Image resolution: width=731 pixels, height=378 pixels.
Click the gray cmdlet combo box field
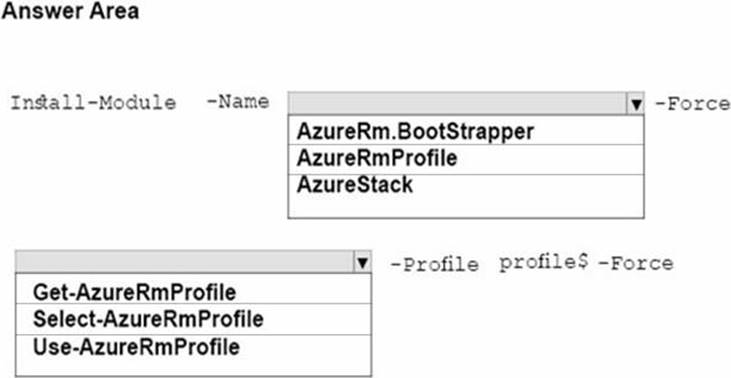click(185, 262)
